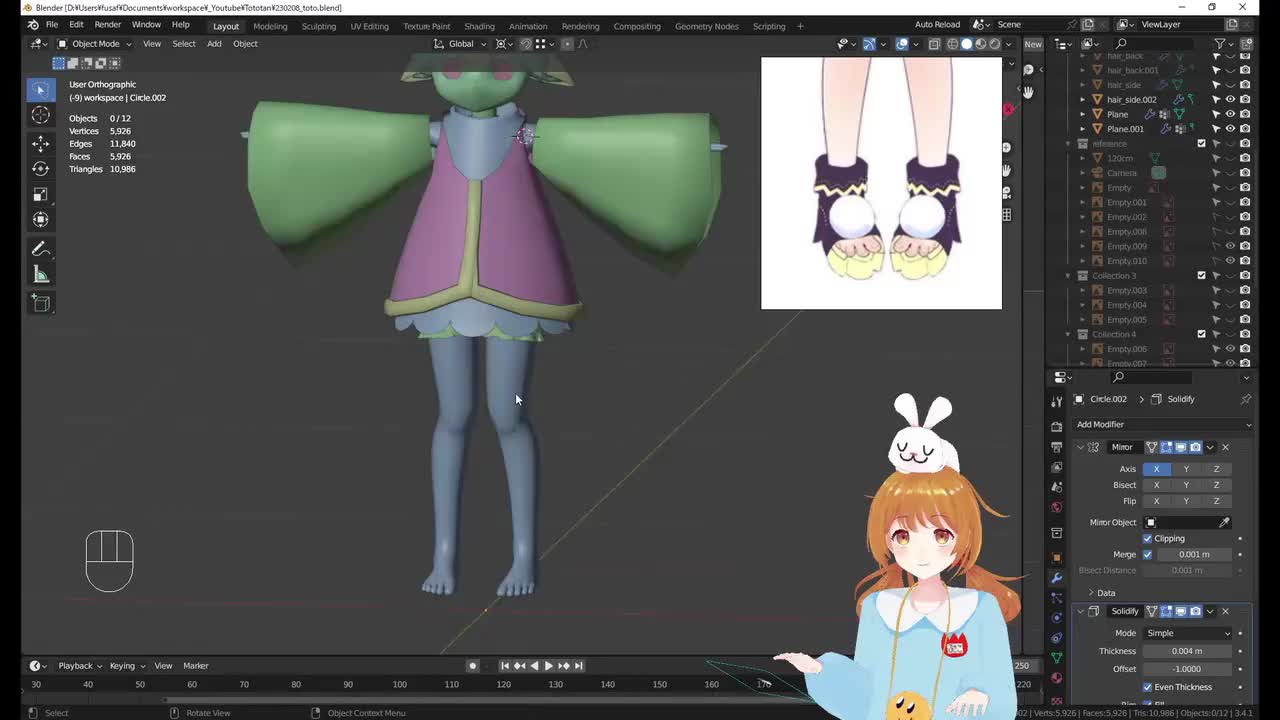
Task: Adjust the Solidify Offset field
Action: click(x=1188, y=669)
